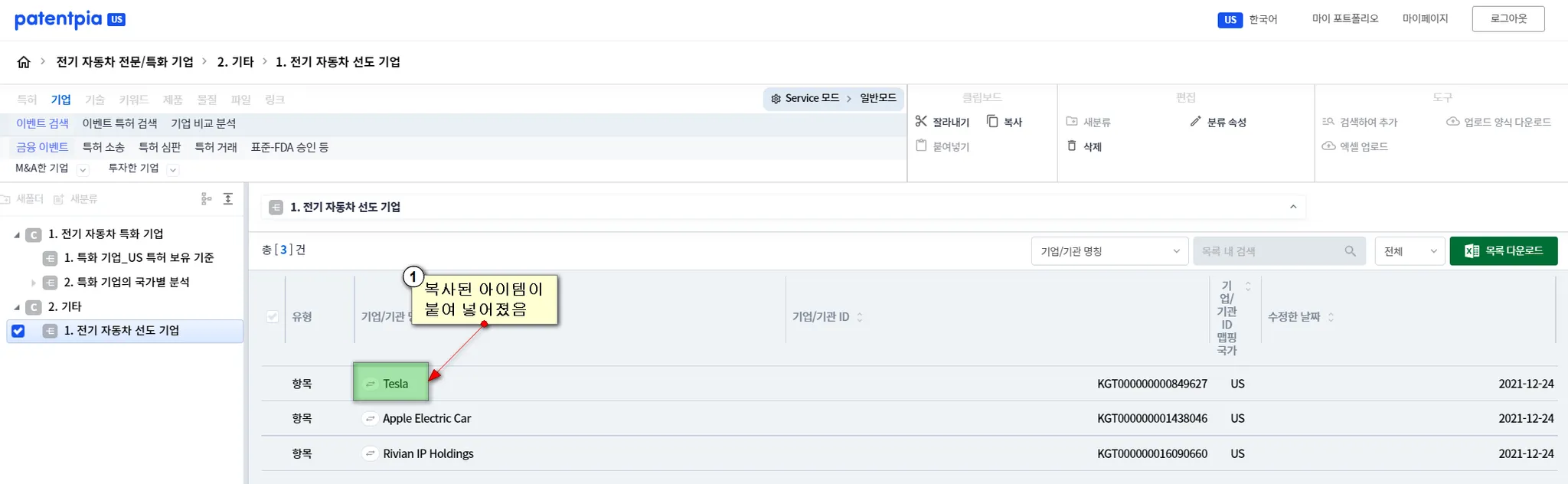Switch to the 기업 tab
The width and height of the screenshot is (1568, 484).
61,100
